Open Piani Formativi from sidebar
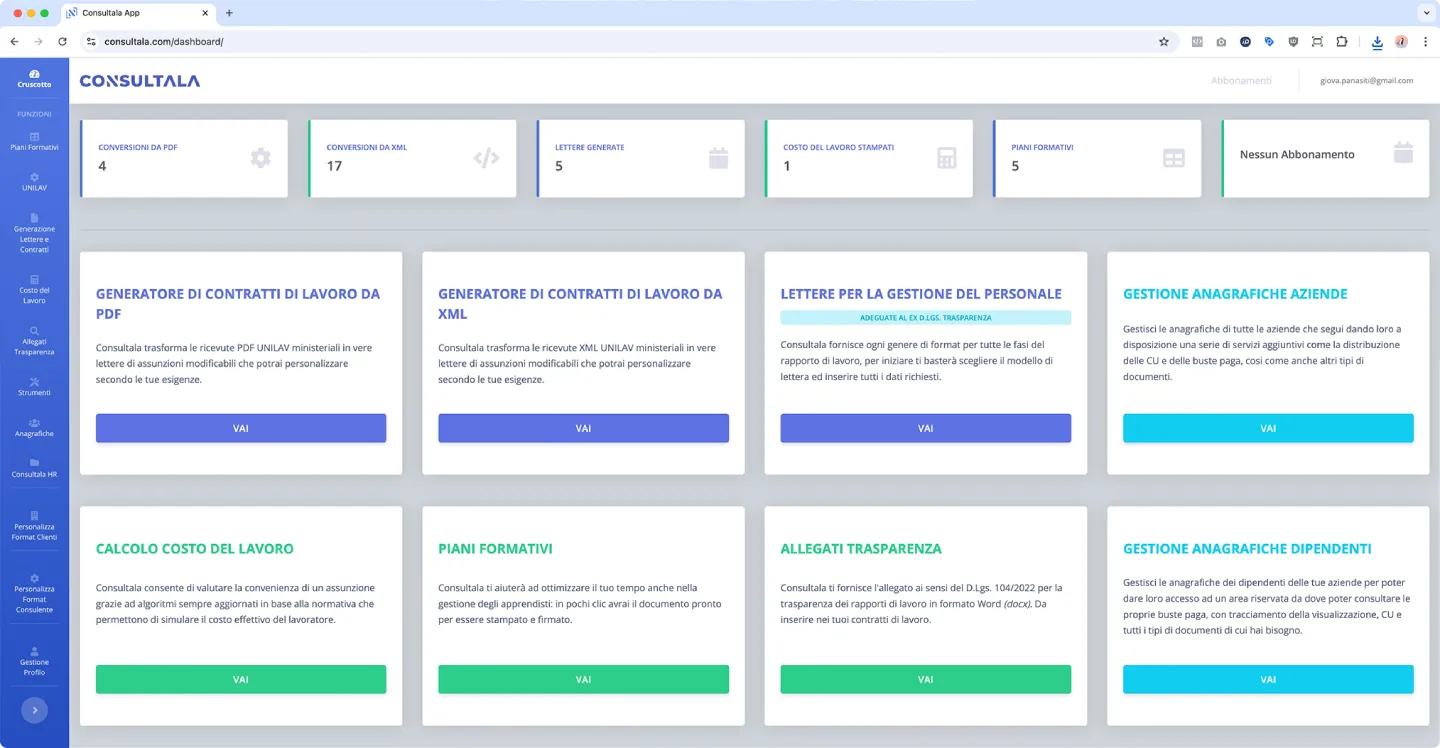 point(34,141)
